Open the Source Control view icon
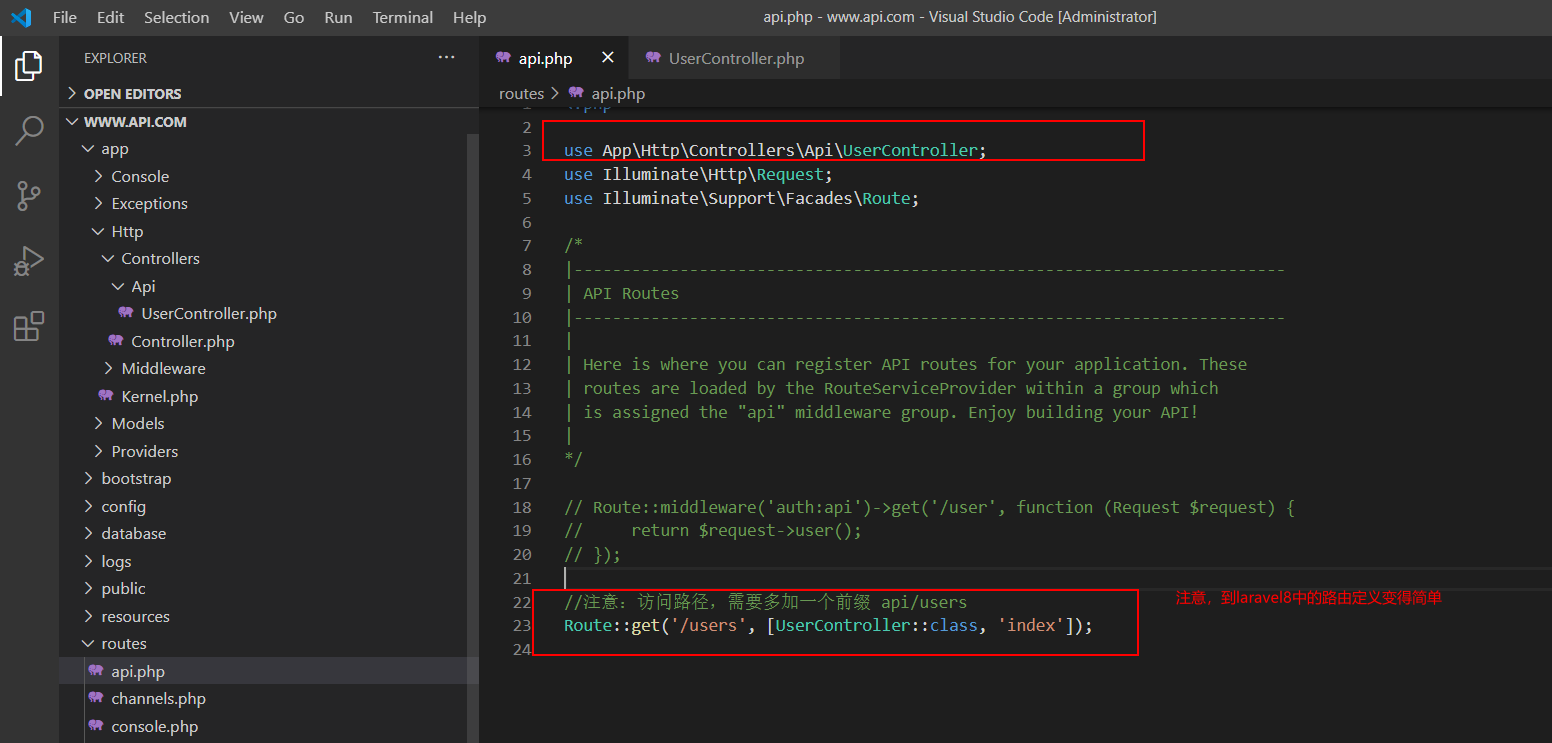This screenshot has width=1552, height=743. (29, 196)
